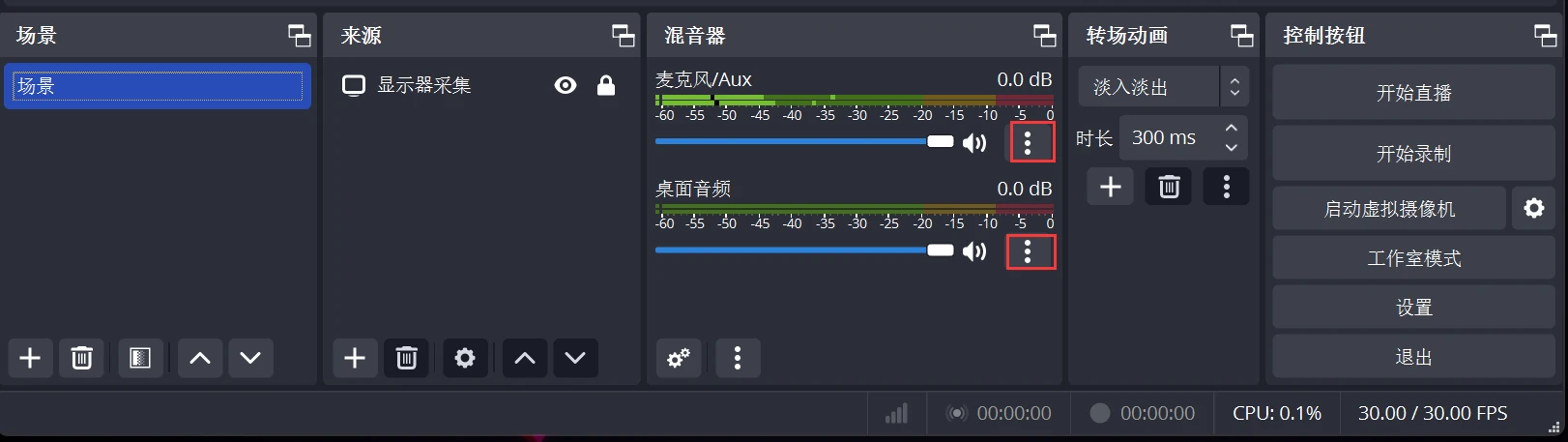
Task: Add a new source in 来源 panel
Action: (x=355, y=358)
